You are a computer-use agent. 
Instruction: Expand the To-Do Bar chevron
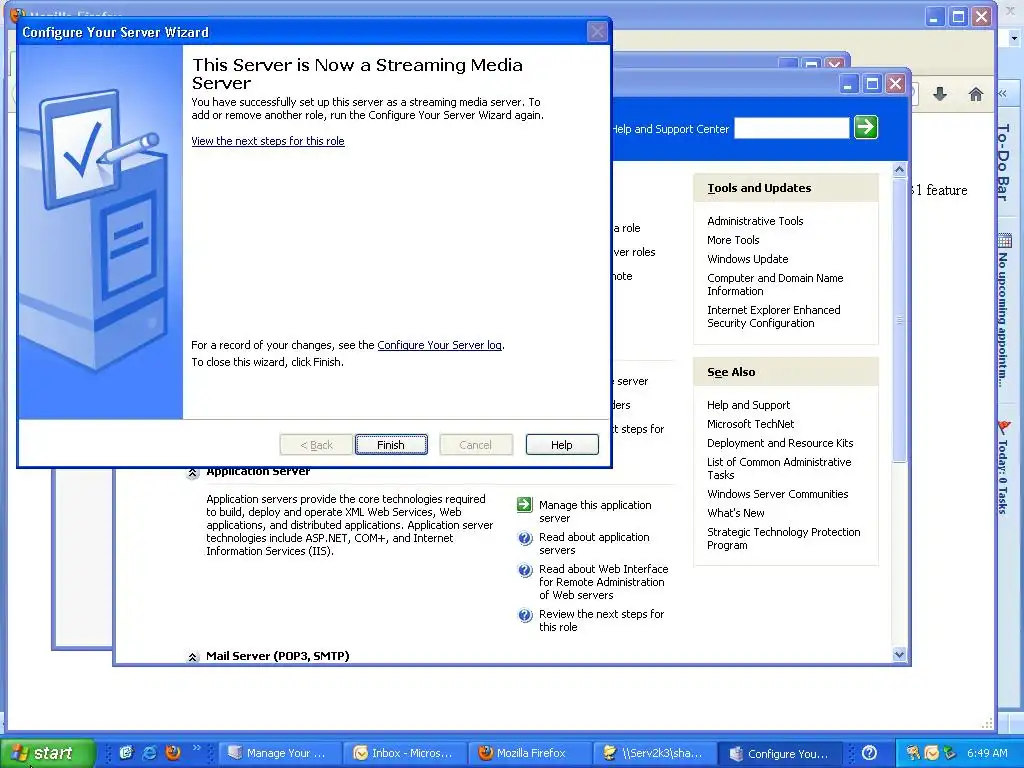pos(1002,94)
